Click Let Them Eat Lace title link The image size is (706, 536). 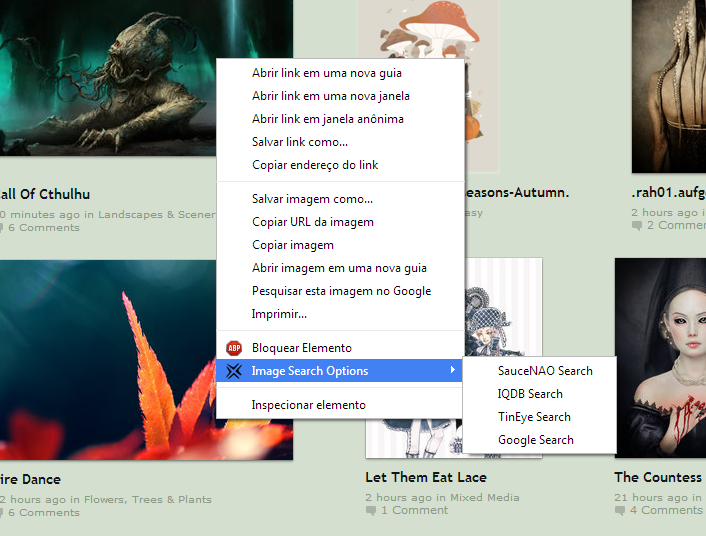point(426,477)
